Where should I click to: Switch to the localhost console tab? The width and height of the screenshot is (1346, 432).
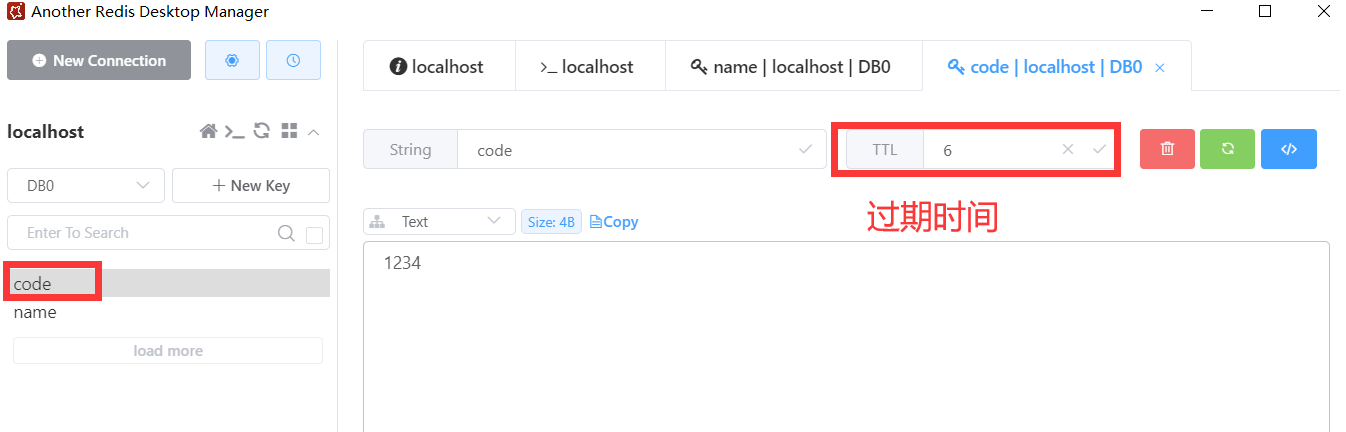(x=590, y=67)
